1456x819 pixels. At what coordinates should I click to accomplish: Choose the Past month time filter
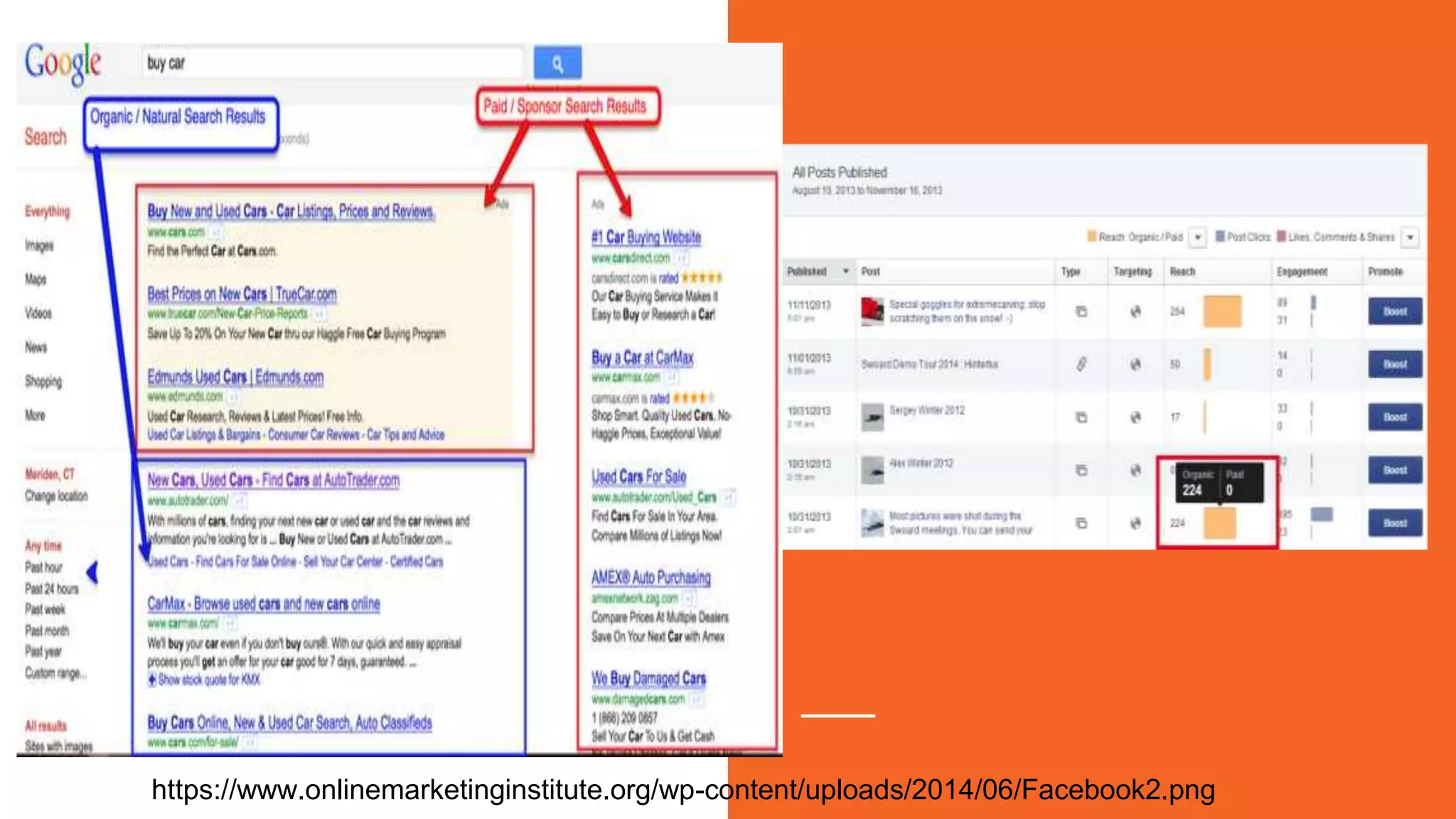[47, 631]
